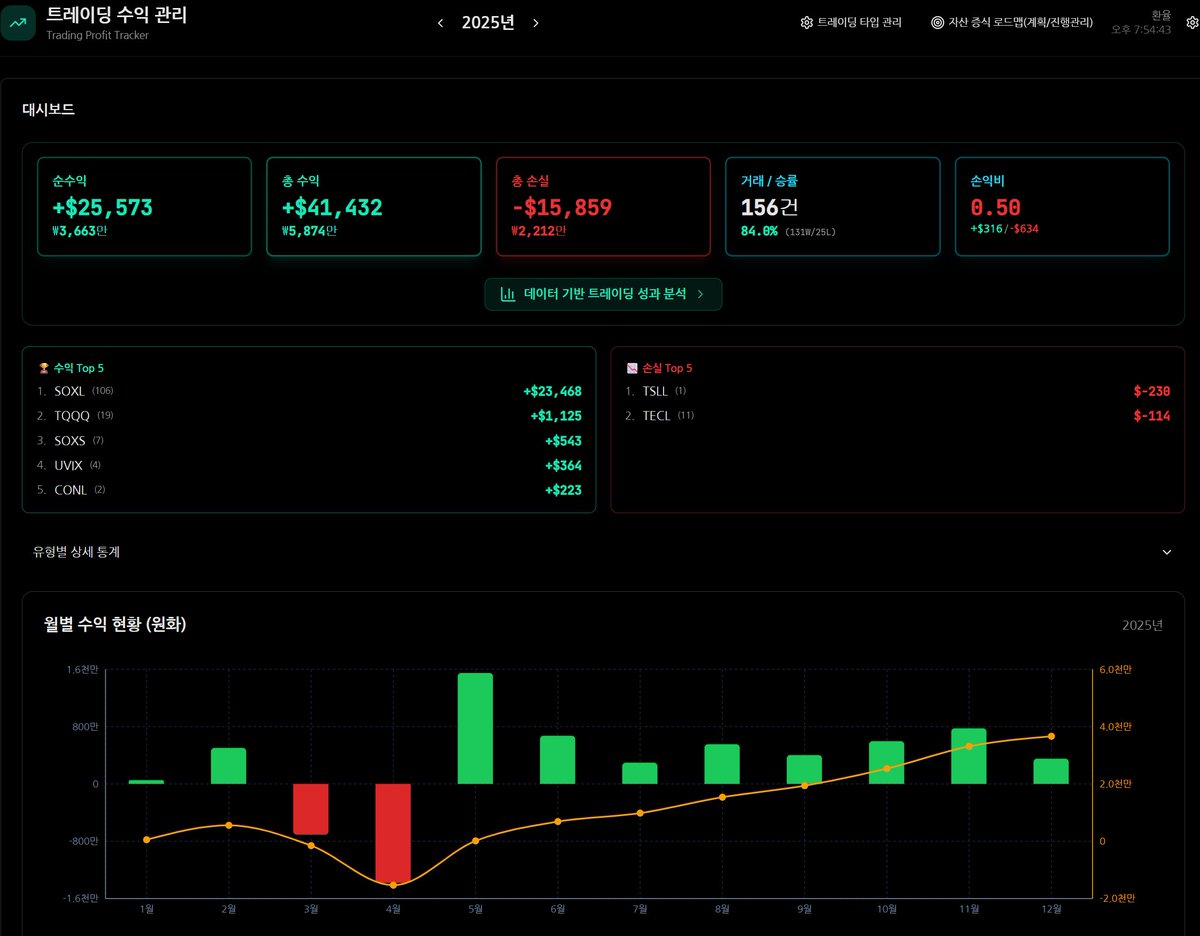The image size is (1200, 936).
Task: Expand 유형별 상세 통계 section
Action: pos(603,552)
